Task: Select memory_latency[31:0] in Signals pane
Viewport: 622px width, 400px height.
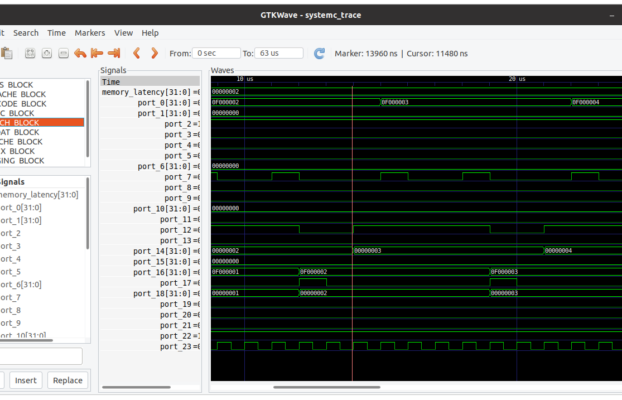Action: coord(150,92)
